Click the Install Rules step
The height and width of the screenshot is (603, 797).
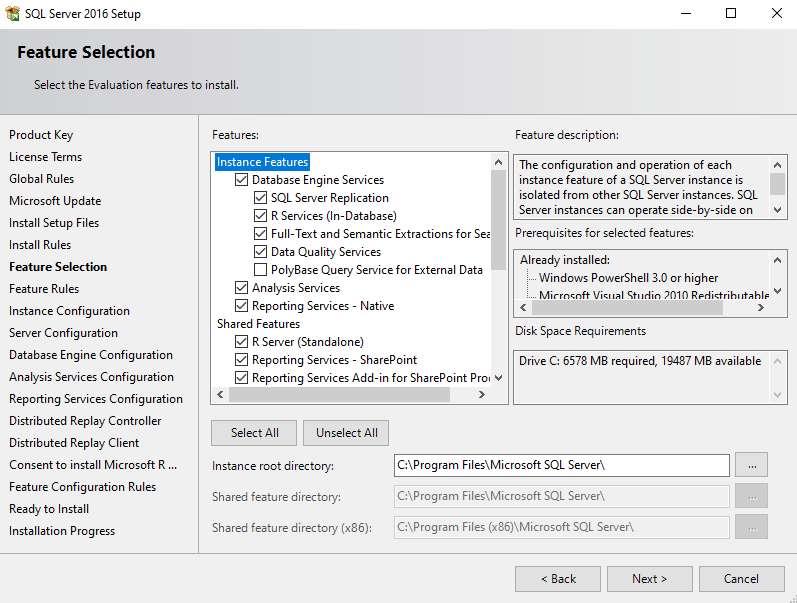[x=40, y=245]
